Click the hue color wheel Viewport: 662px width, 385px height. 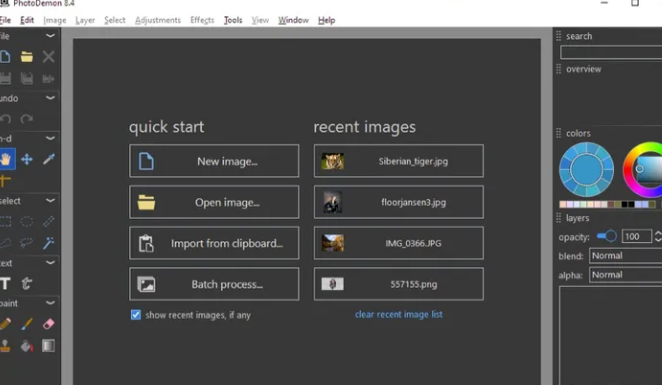coord(643,169)
